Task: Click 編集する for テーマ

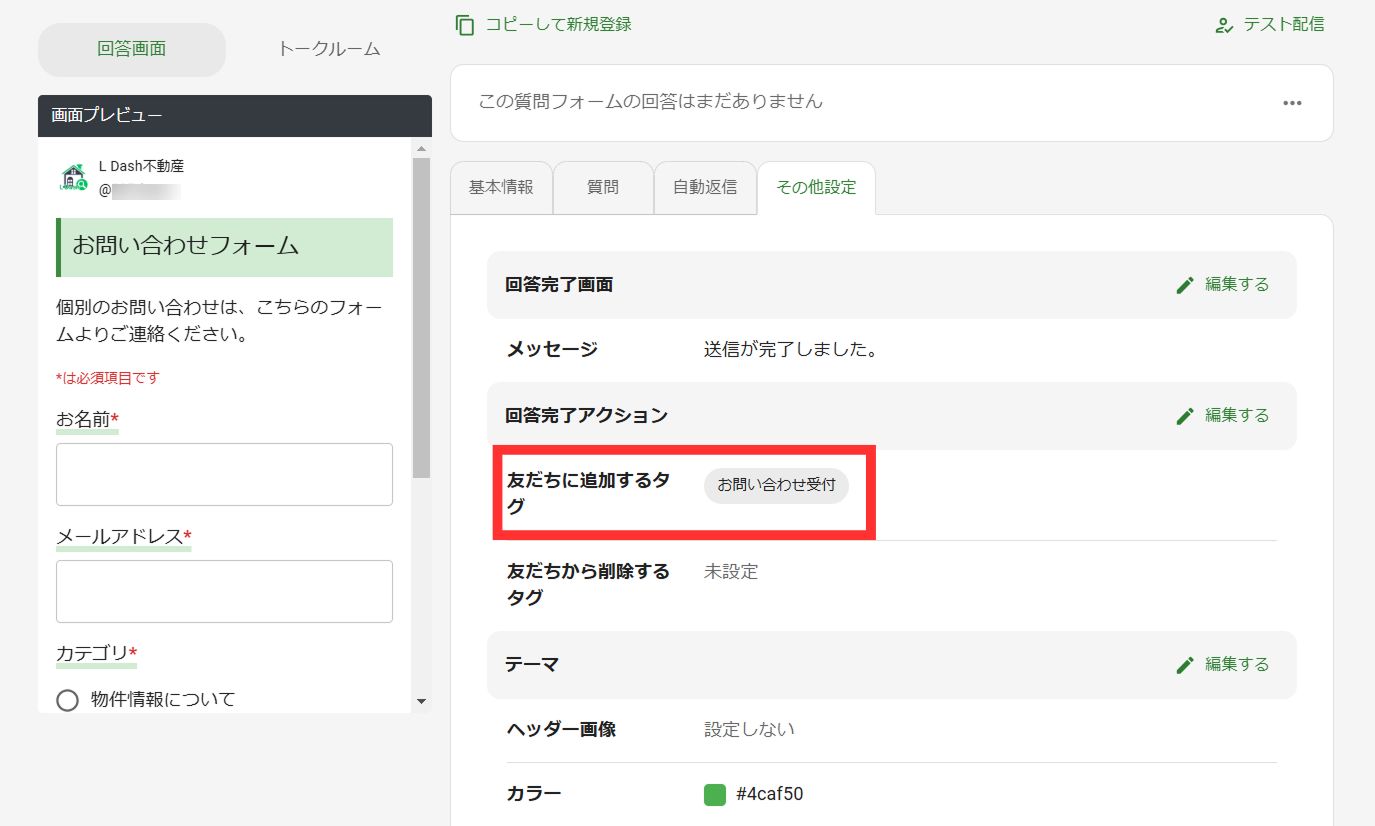Action: point(1237,665)
